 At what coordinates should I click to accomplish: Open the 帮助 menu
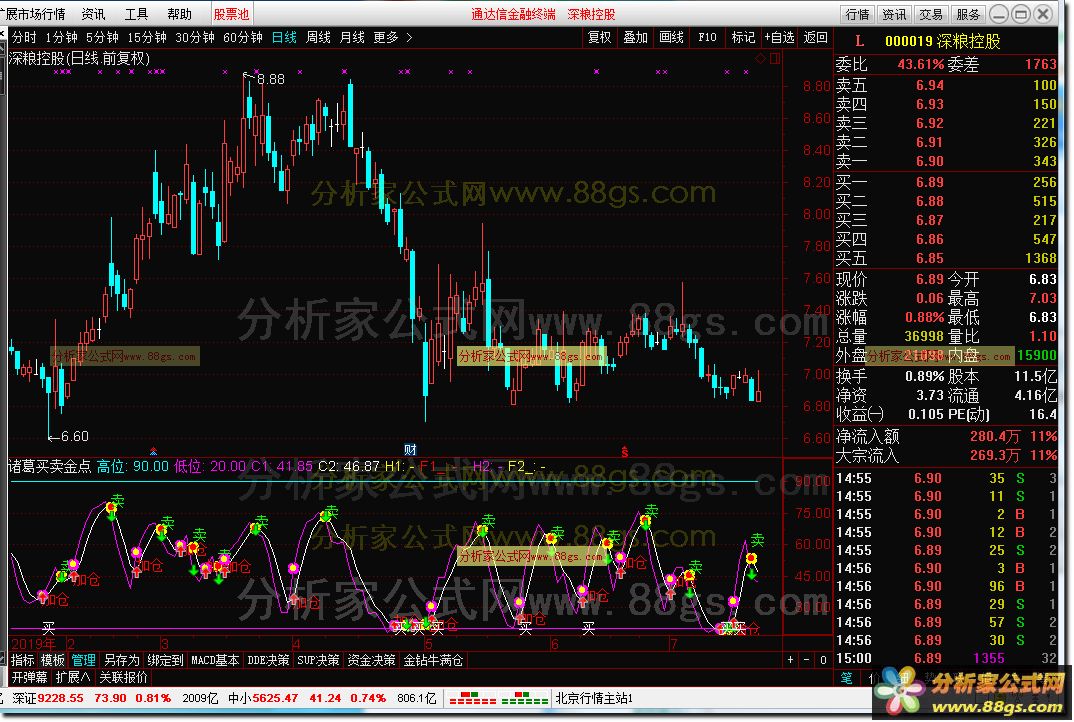click(x=179, y=14)
